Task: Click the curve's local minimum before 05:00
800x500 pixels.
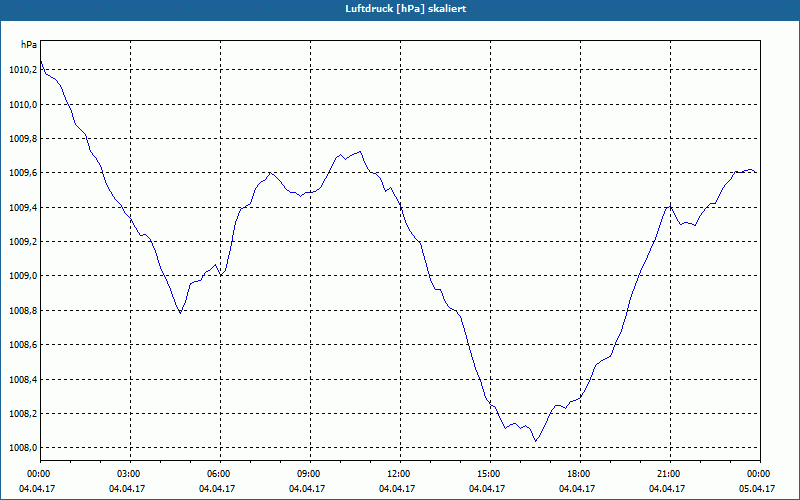Action: click(x=180, y=313)
